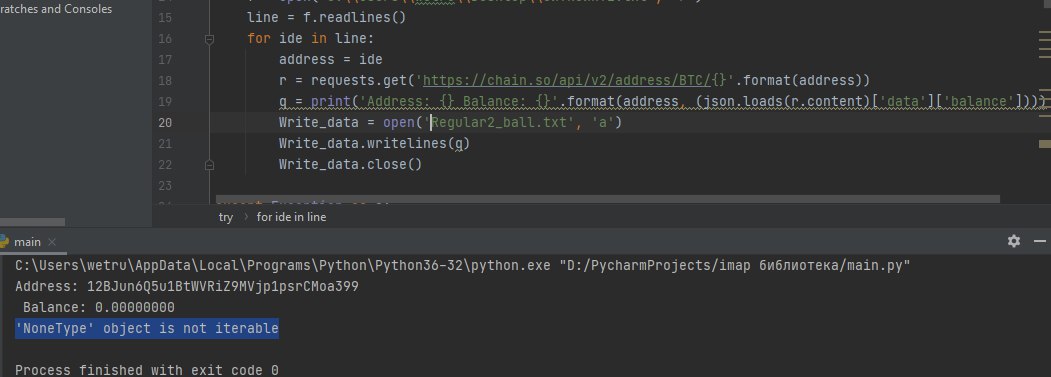
Task: Click the project panel horizontal scrollbar
Action: (32, 222)
